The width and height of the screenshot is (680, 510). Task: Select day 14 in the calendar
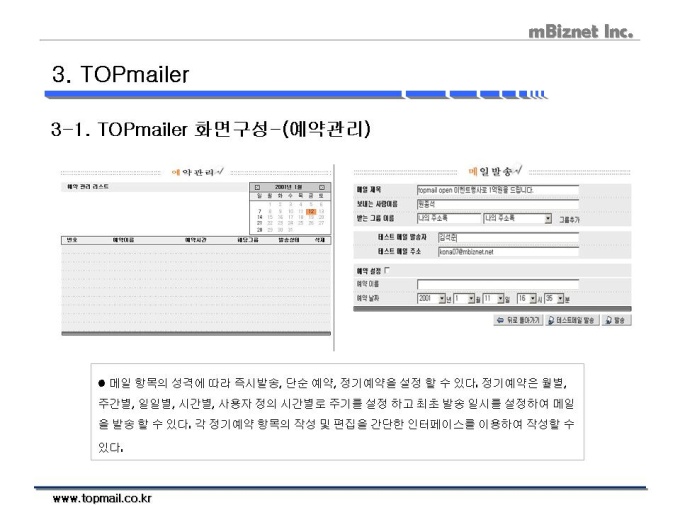point(259,217)
